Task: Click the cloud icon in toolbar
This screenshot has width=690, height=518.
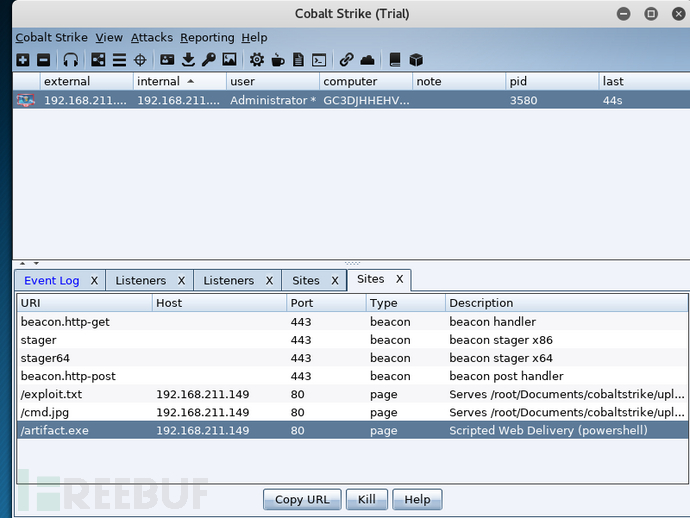Action: tap(367, 60)
